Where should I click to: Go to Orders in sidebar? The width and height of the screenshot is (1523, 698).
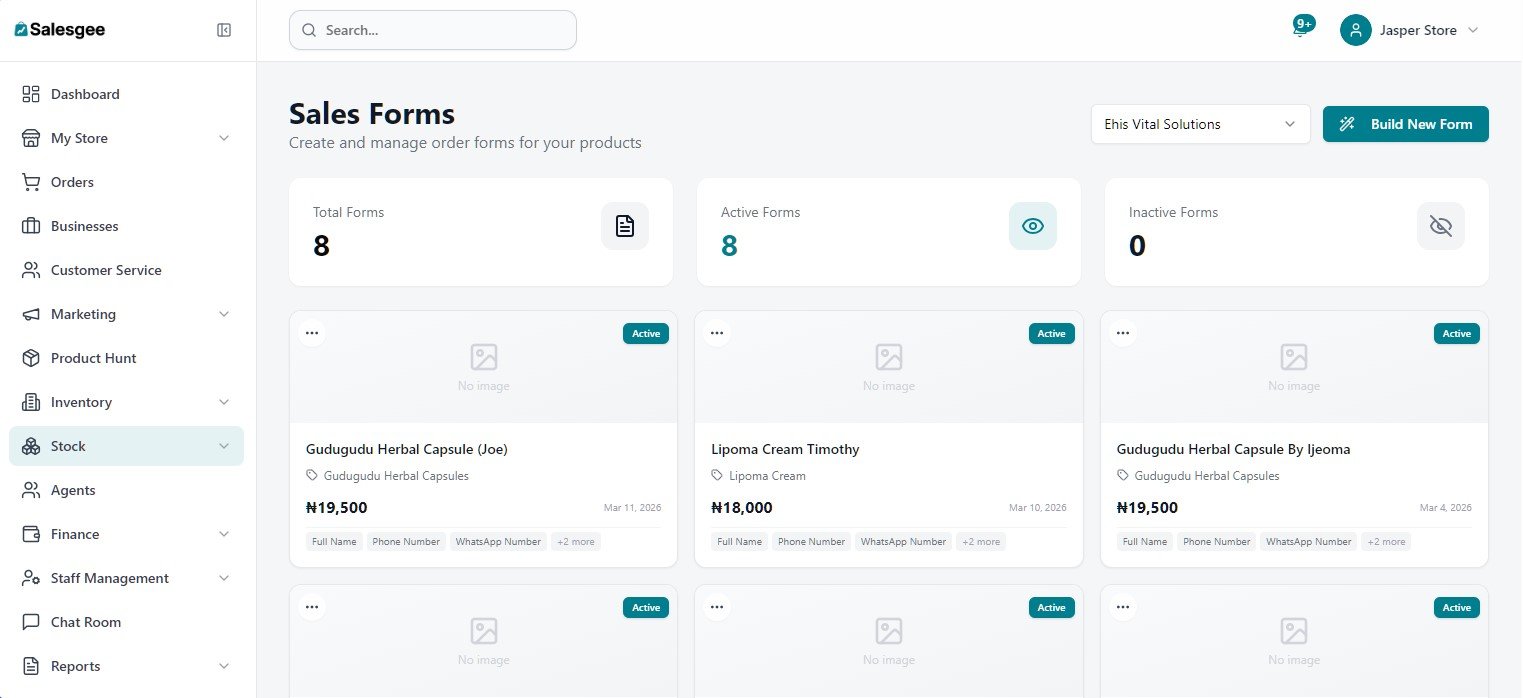[x=72, y=182]
